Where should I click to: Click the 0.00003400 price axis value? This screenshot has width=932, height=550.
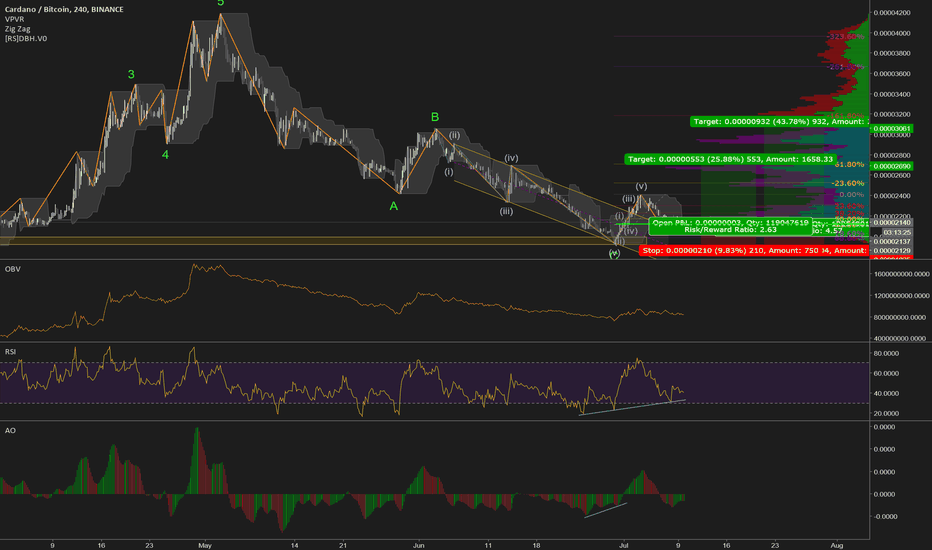click(892, 95)
